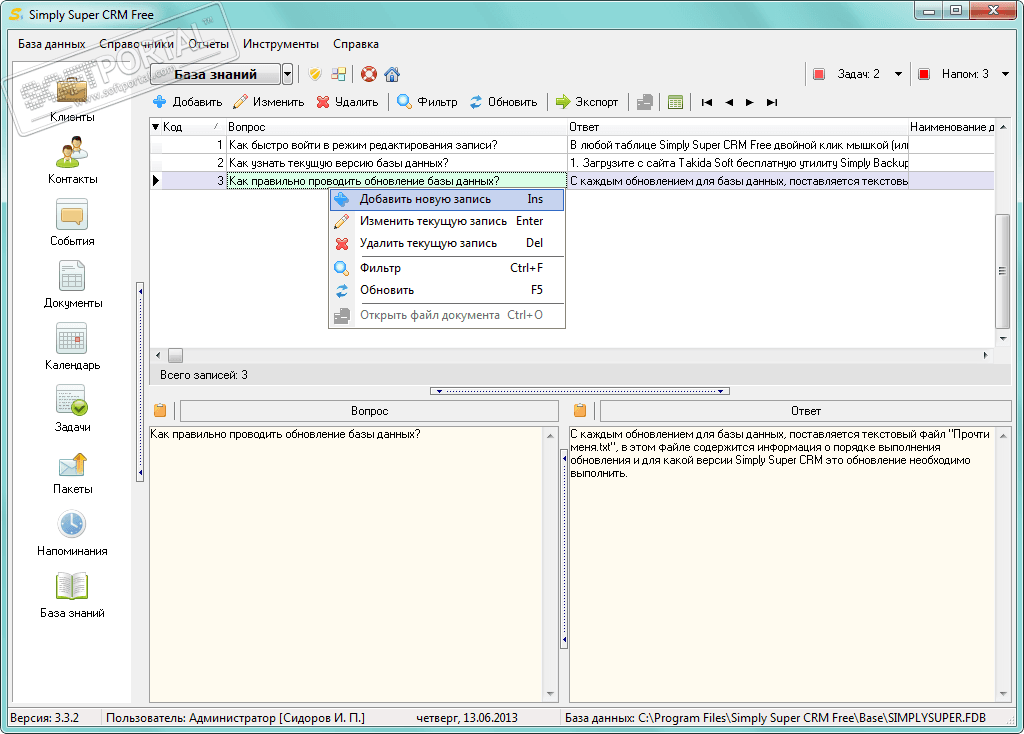Open the grid menu triangle beside Код
Screen dimensions: 1024x734
click(155, 127)
